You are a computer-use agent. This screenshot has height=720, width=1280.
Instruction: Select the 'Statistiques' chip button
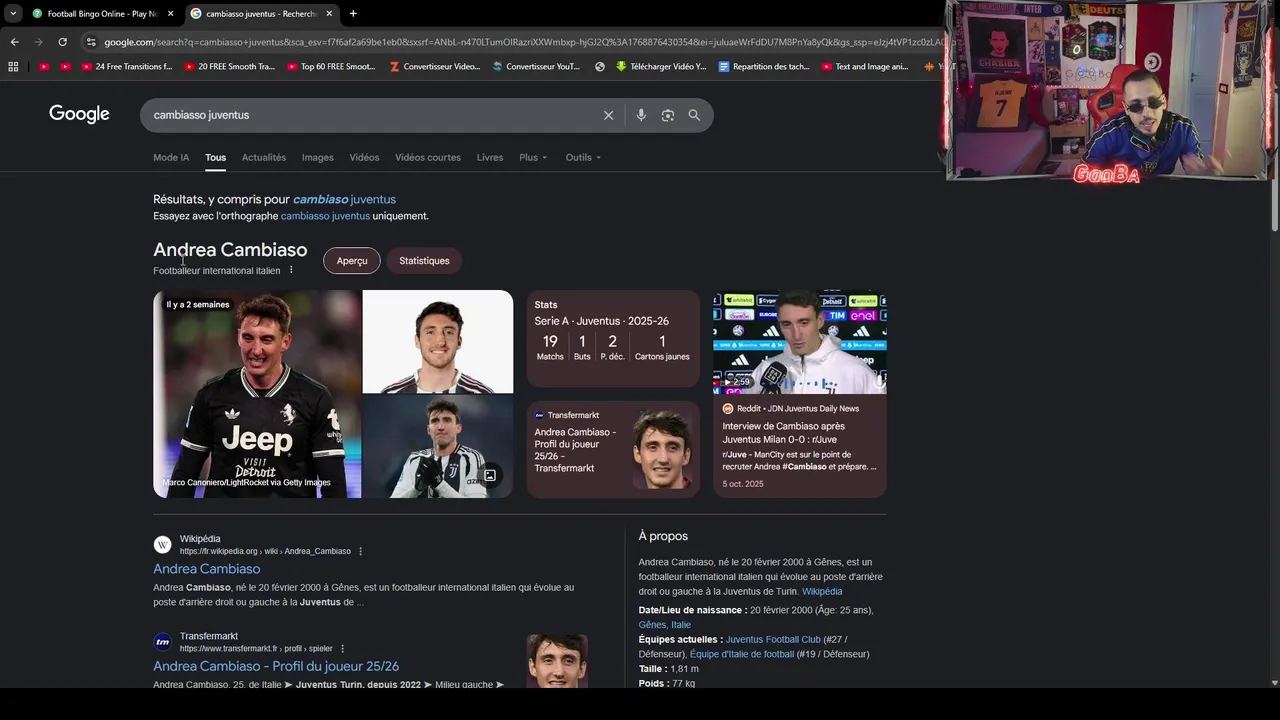point(424,260)
